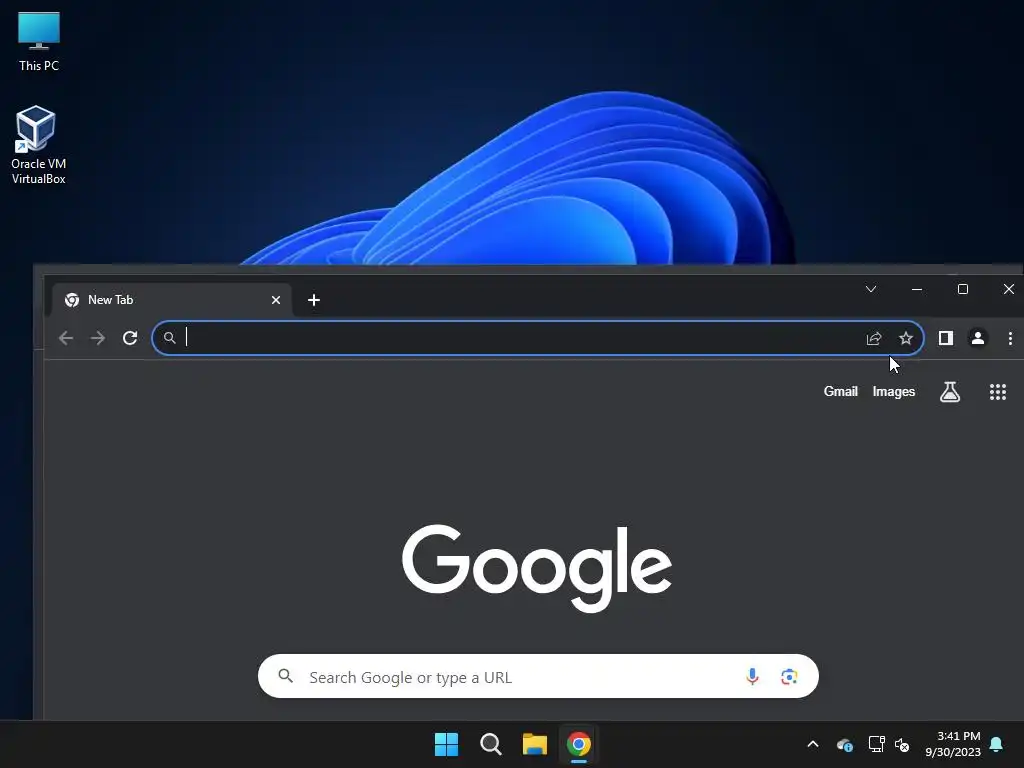Select the New Tab tab in Chrome
The width and height of the screenshot is (1024, 768).
click(172, 300)
